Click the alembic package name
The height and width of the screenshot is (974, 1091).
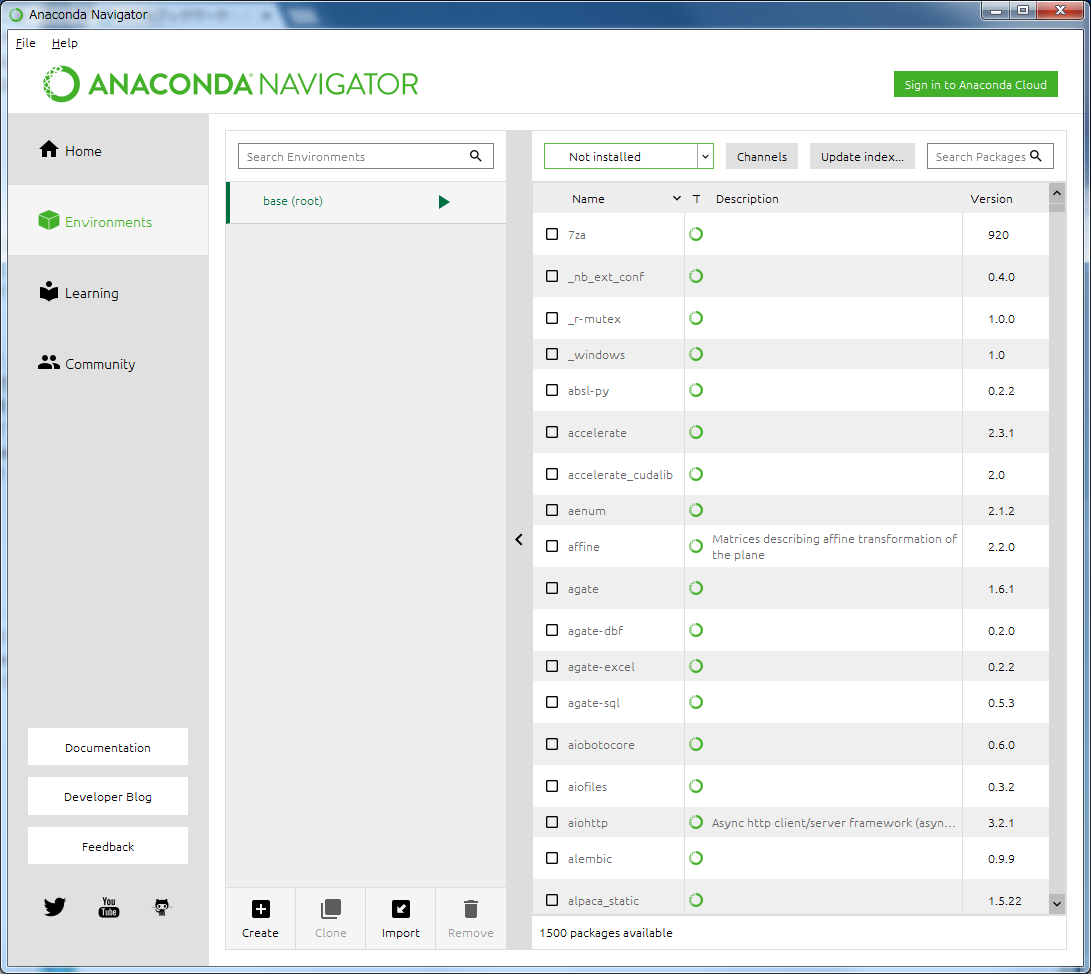pos(590,859)
